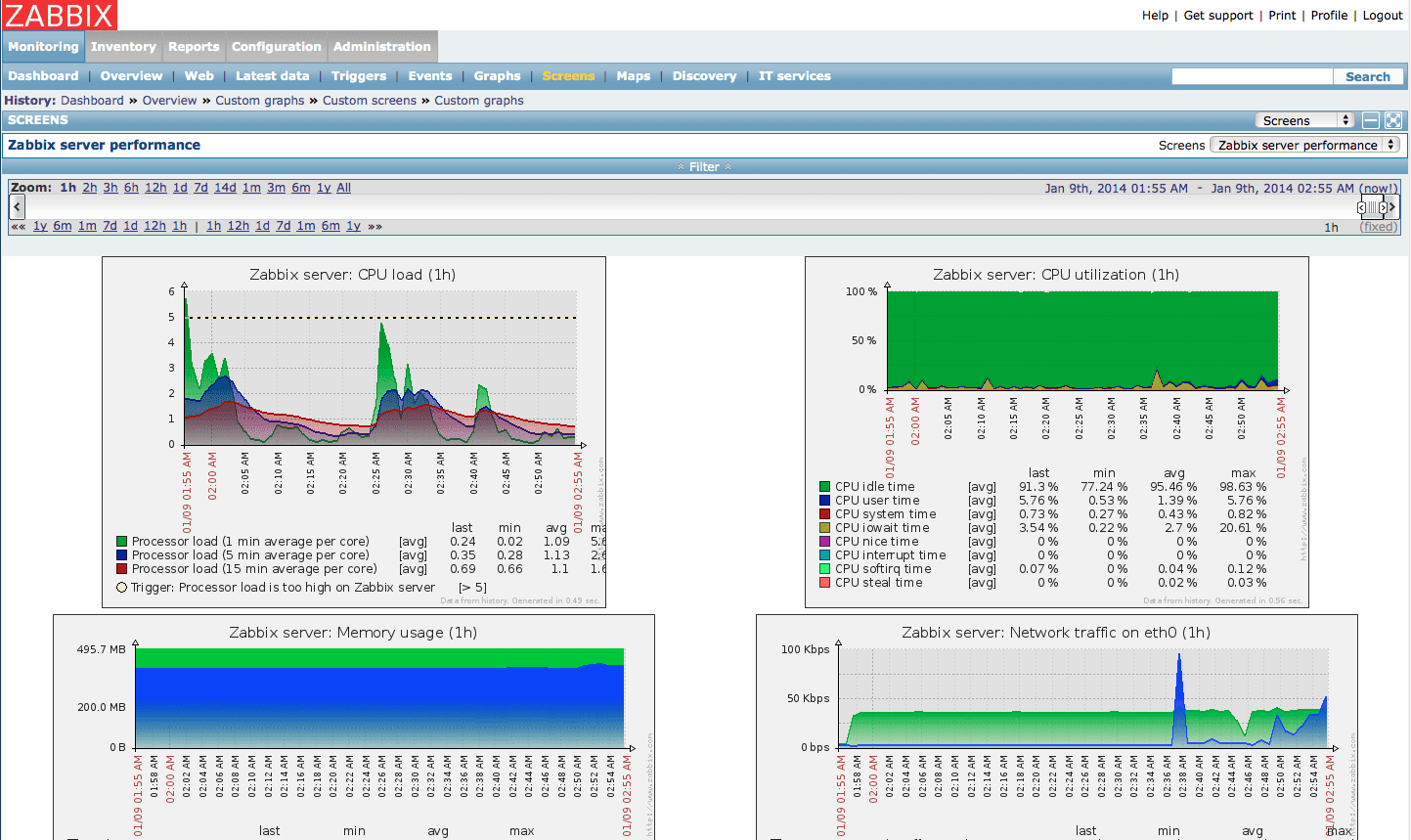Screen dimensions: 1411x840
Task: Open the Zabbix server performance screen selector
Action: [1305, 145]
